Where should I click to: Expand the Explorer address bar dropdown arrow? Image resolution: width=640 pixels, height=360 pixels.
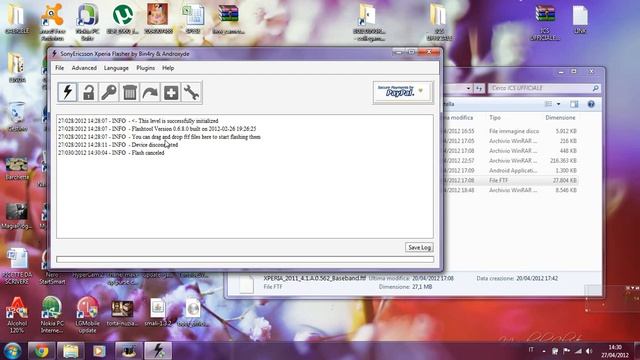(x=468, y=88)
